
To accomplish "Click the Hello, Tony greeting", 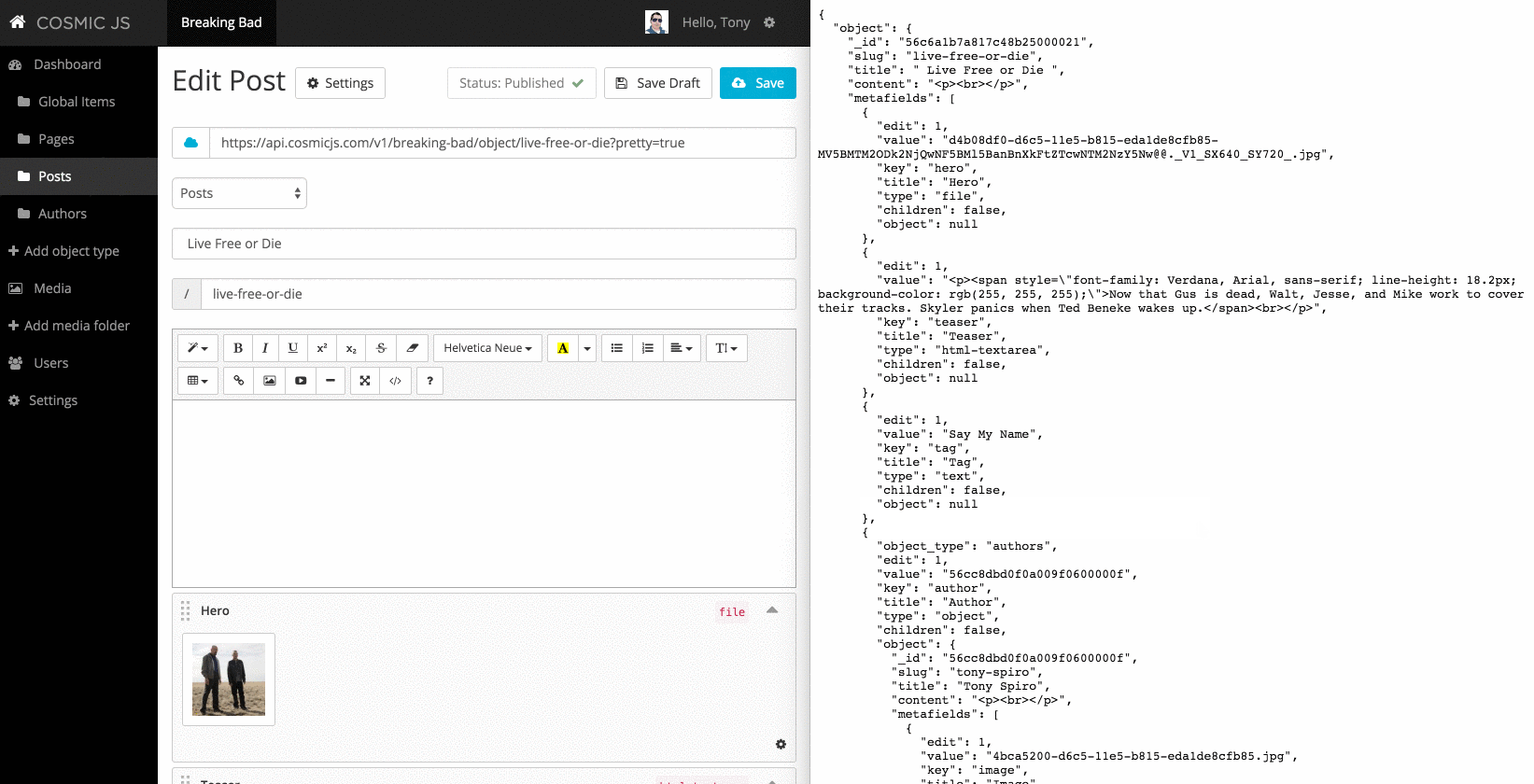I will click(x=716, y=22).
